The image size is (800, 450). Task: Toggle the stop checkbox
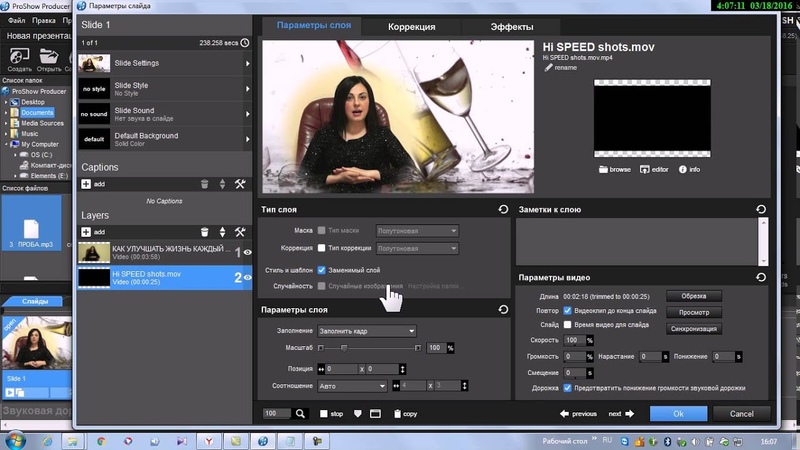click(323, 414)
